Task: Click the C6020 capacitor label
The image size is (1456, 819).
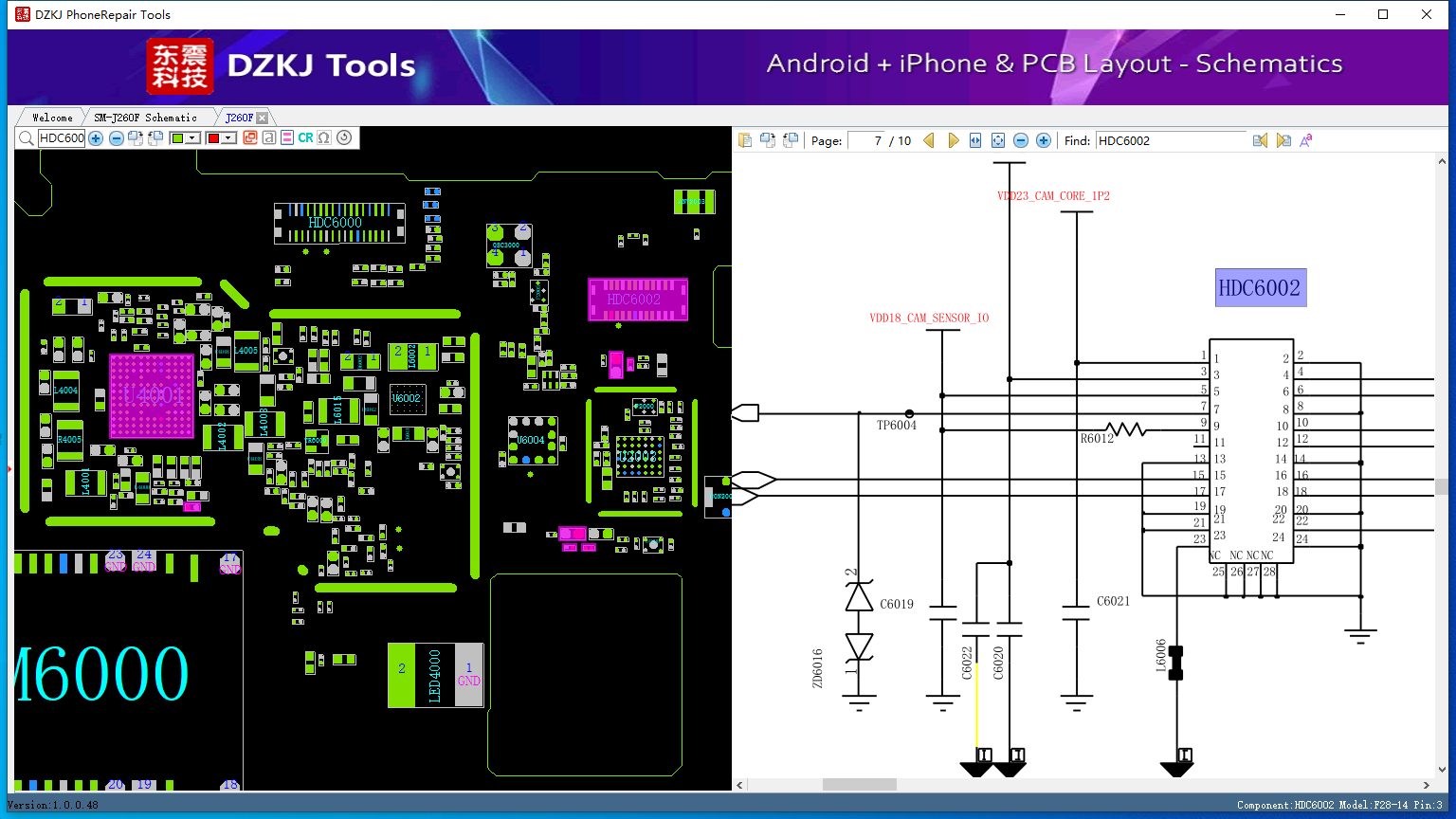Action: [x=998, y=663]
